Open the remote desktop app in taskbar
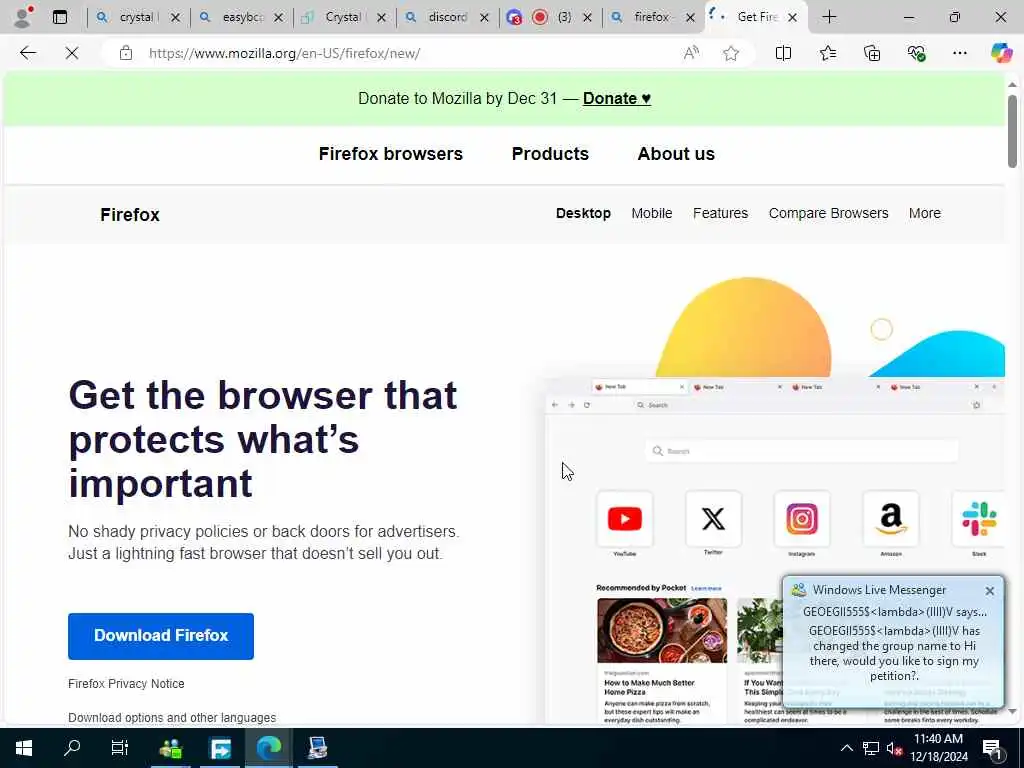The image size is (1024, 768). click(317, 748)
